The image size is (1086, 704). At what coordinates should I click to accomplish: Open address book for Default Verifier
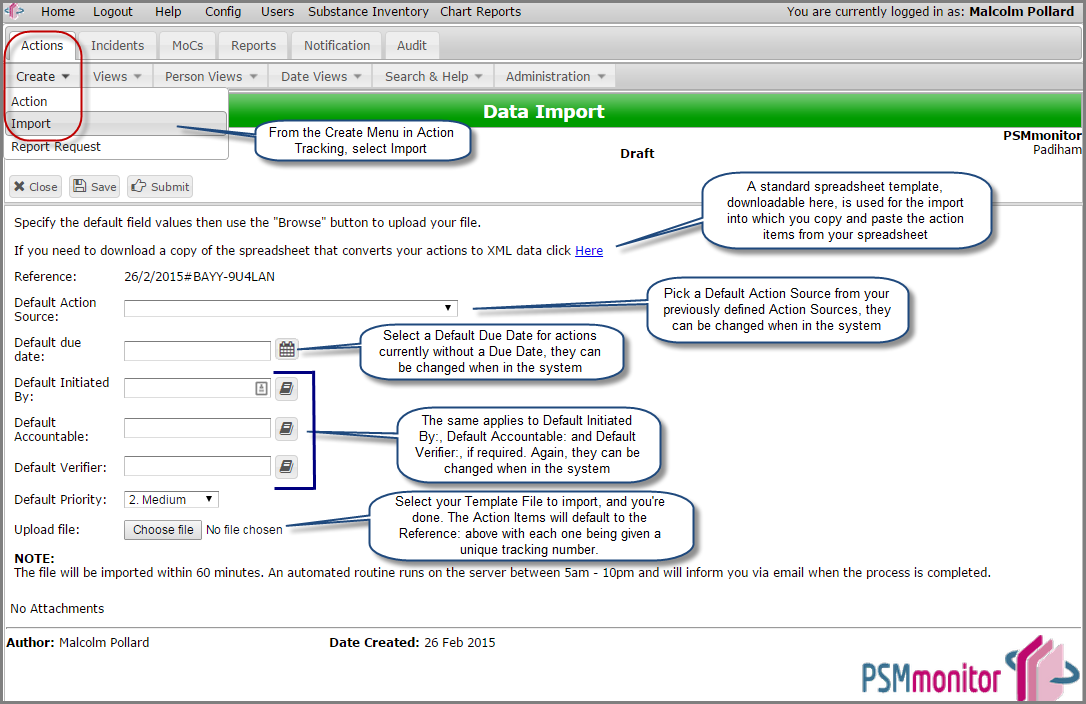point(286,466)
